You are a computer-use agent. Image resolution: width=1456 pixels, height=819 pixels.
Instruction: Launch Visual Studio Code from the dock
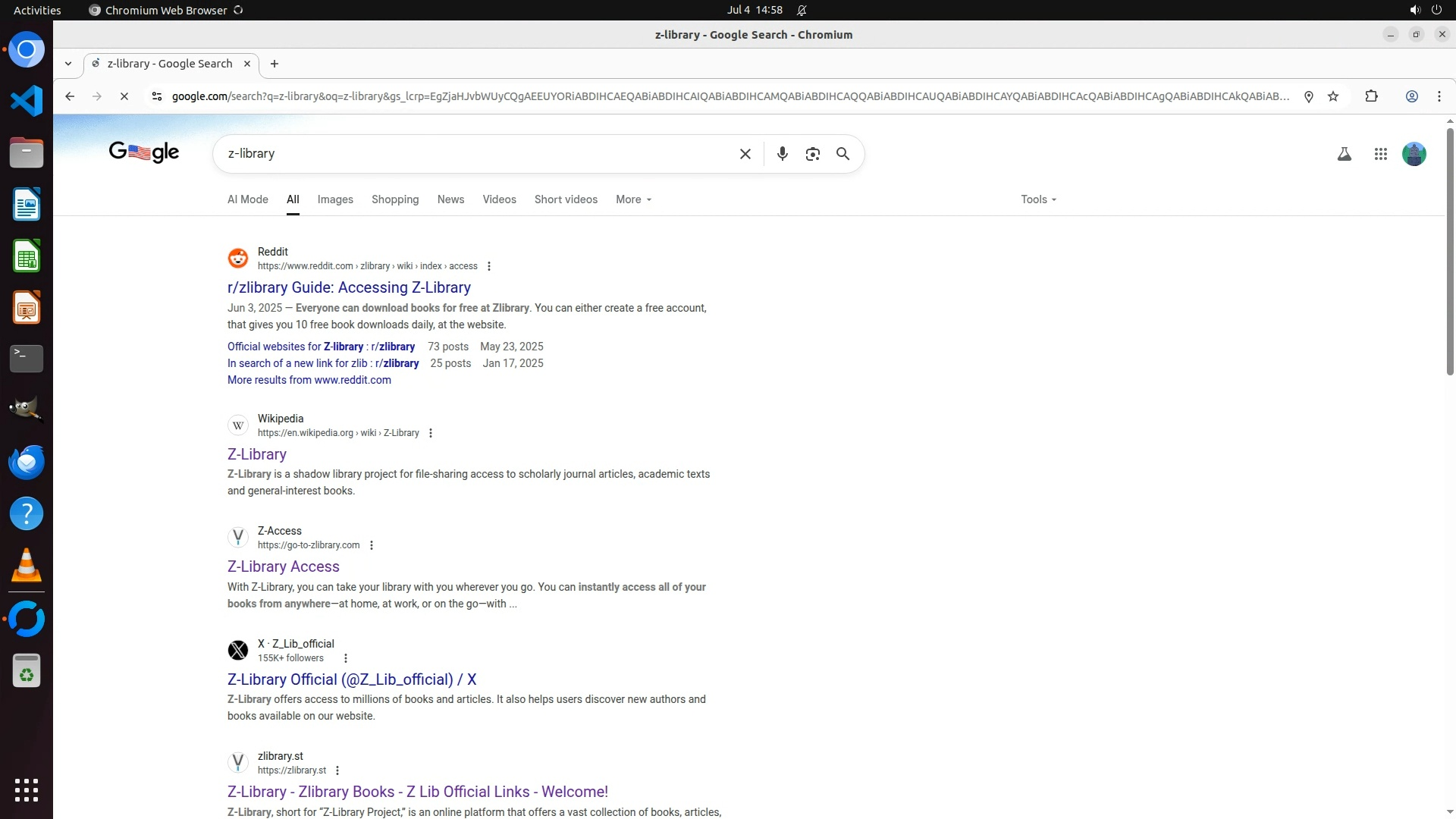27,101
